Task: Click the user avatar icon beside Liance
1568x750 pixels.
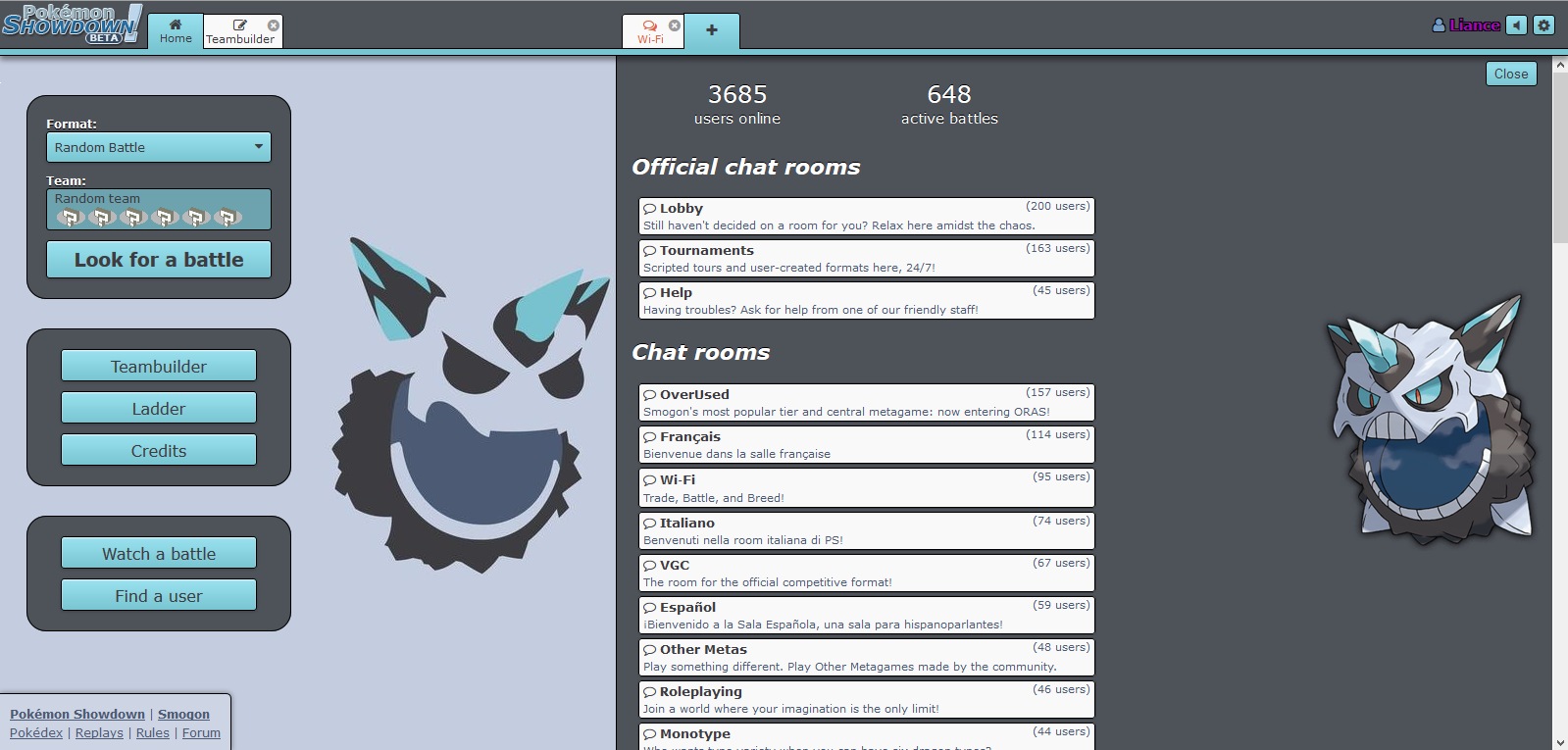Action: pyautogui.click(x=1439, y=25)
